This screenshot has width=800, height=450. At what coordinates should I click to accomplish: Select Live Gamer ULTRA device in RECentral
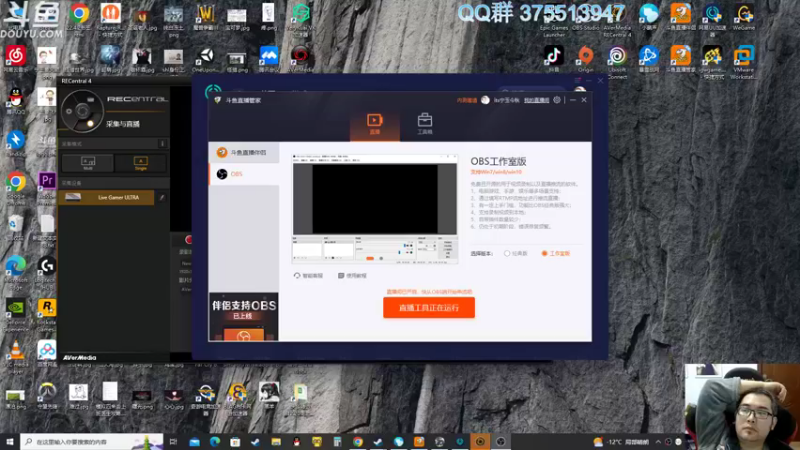(x=106, y=197)
